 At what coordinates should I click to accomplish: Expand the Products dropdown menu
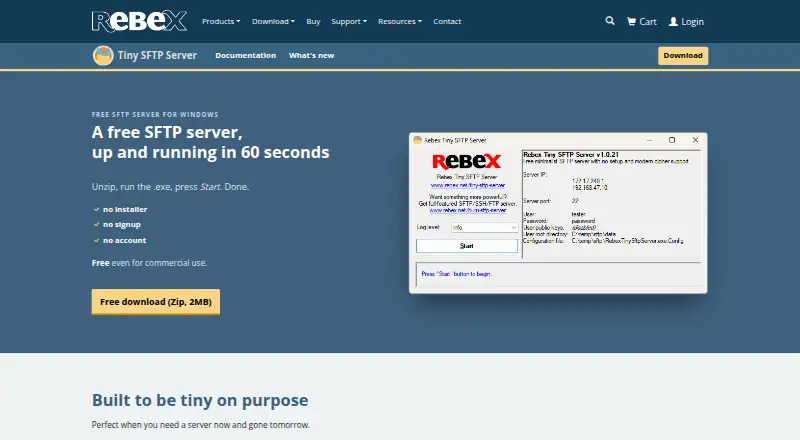point(221,21)
